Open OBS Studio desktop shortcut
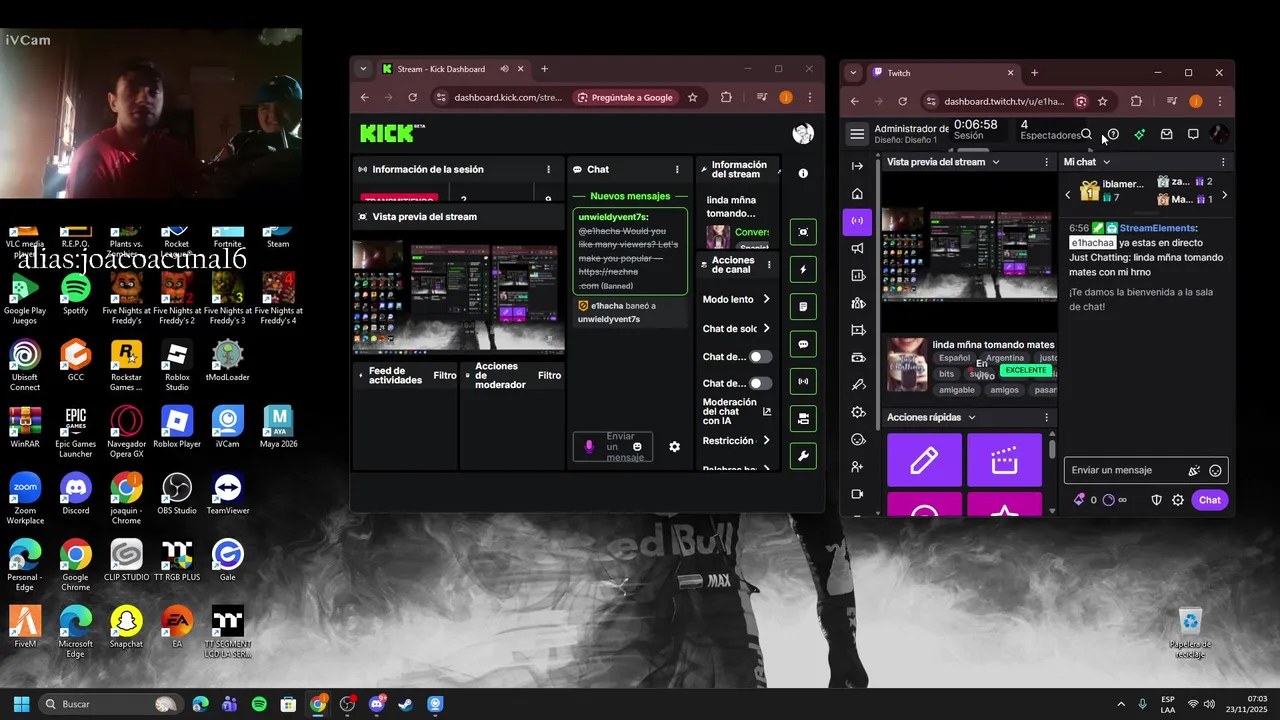 coord(177,493)
